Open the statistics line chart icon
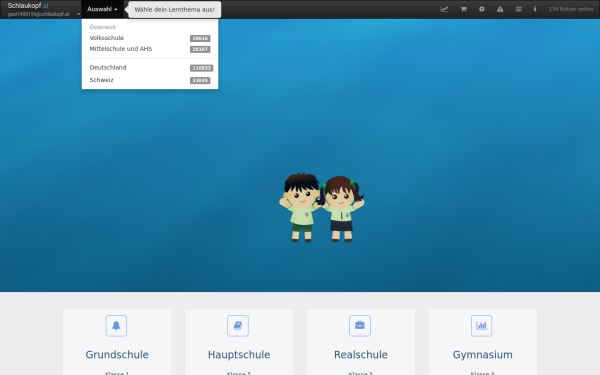 tap(444, 9)
